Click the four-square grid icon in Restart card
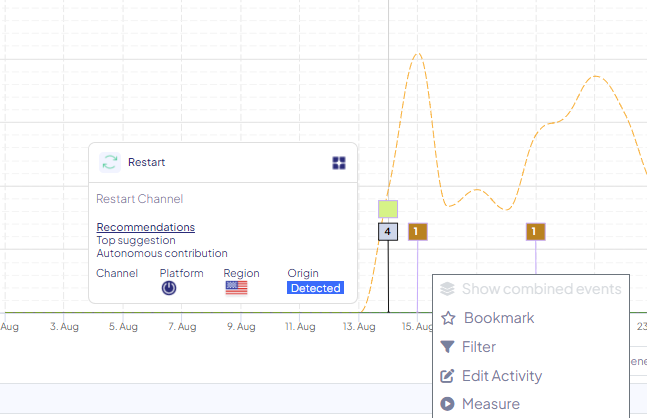 coord(339,163)
